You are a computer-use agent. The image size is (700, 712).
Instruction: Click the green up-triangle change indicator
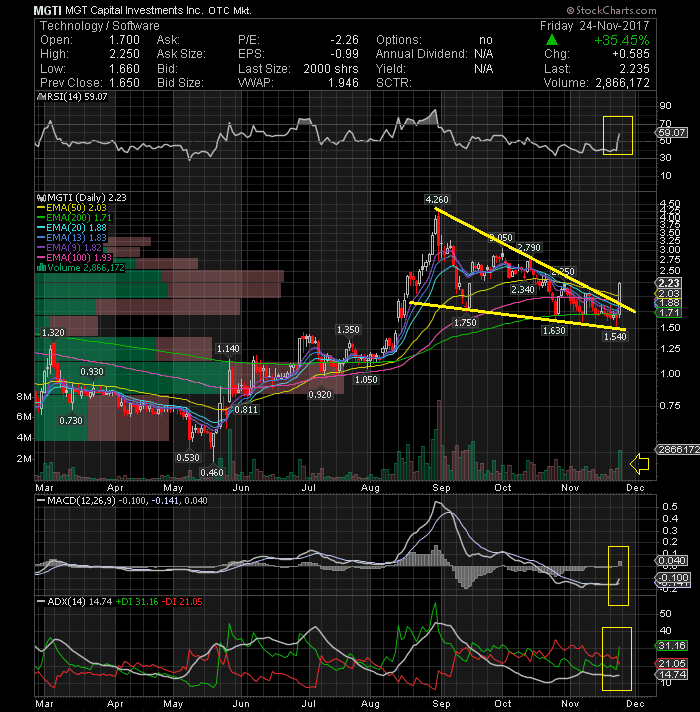click(x=552, y=40)
